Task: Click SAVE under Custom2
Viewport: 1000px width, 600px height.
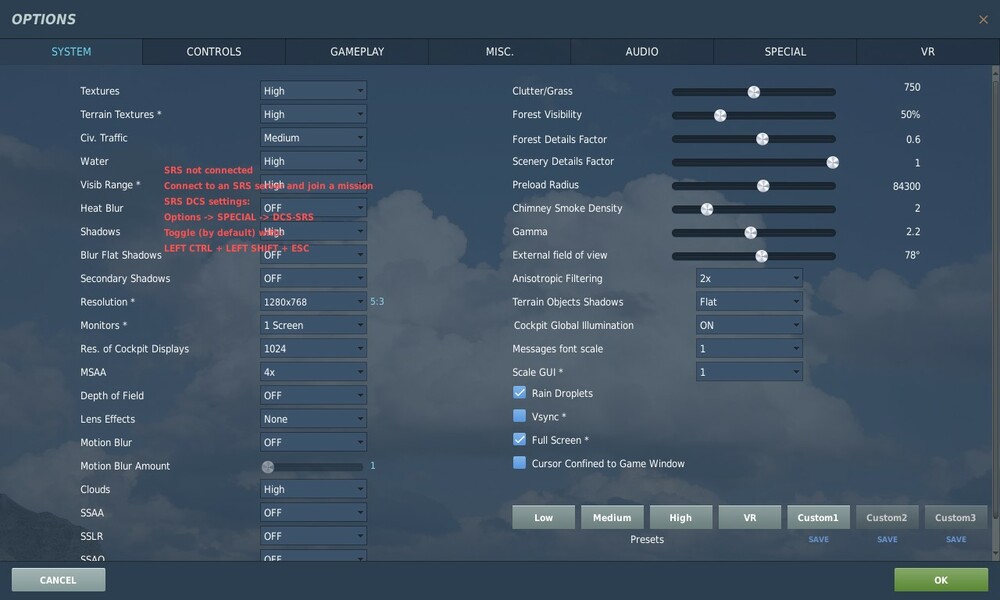Action: [887, 539]
